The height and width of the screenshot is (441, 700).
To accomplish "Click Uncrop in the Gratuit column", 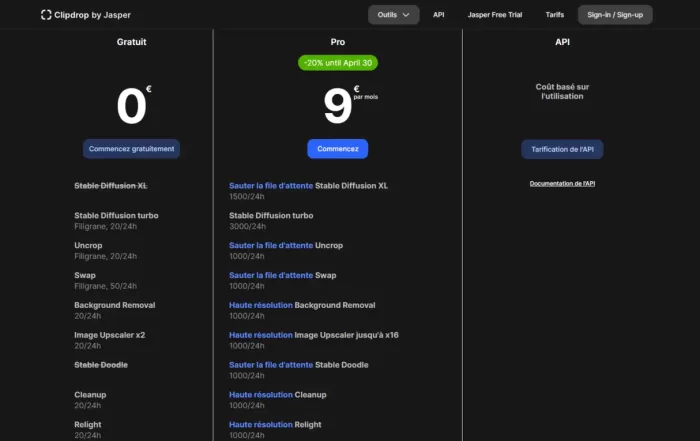I will [88, 245].
